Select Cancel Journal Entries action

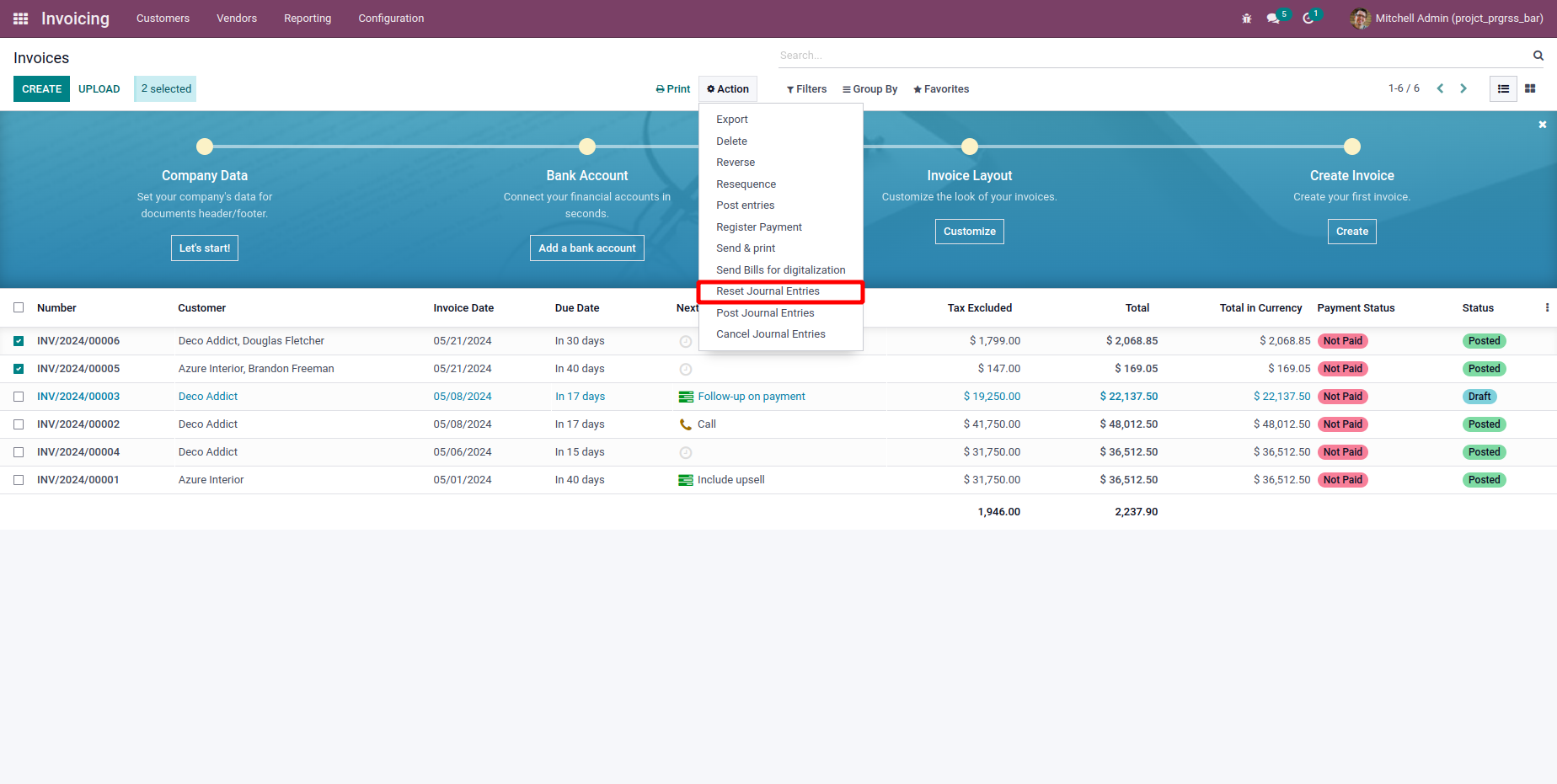click(x=781, y=334)
